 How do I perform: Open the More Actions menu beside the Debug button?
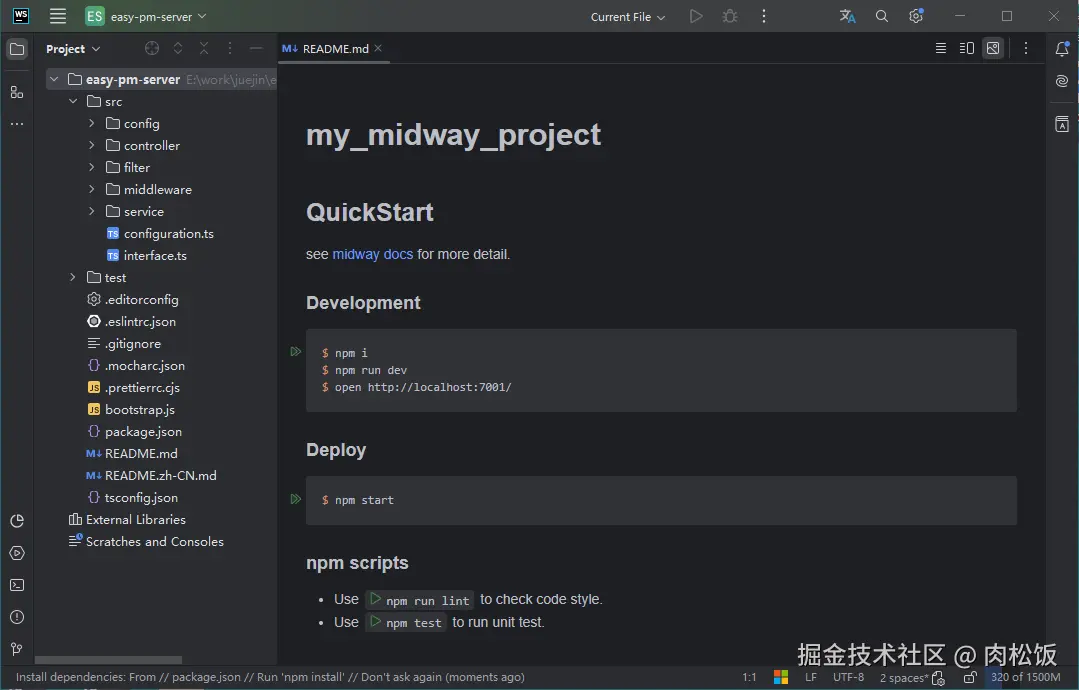tap(763, 16)
